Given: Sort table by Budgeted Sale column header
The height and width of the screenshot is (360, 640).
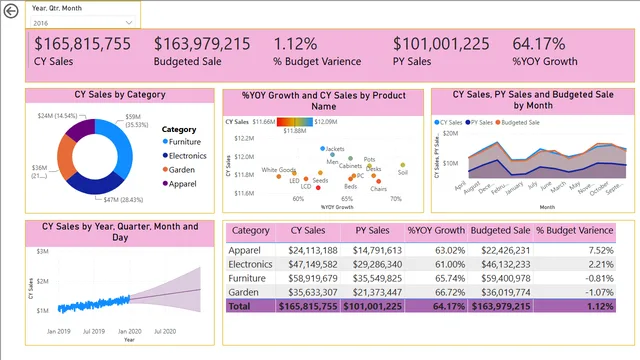Looking at the screenshot, I should 500,231.
